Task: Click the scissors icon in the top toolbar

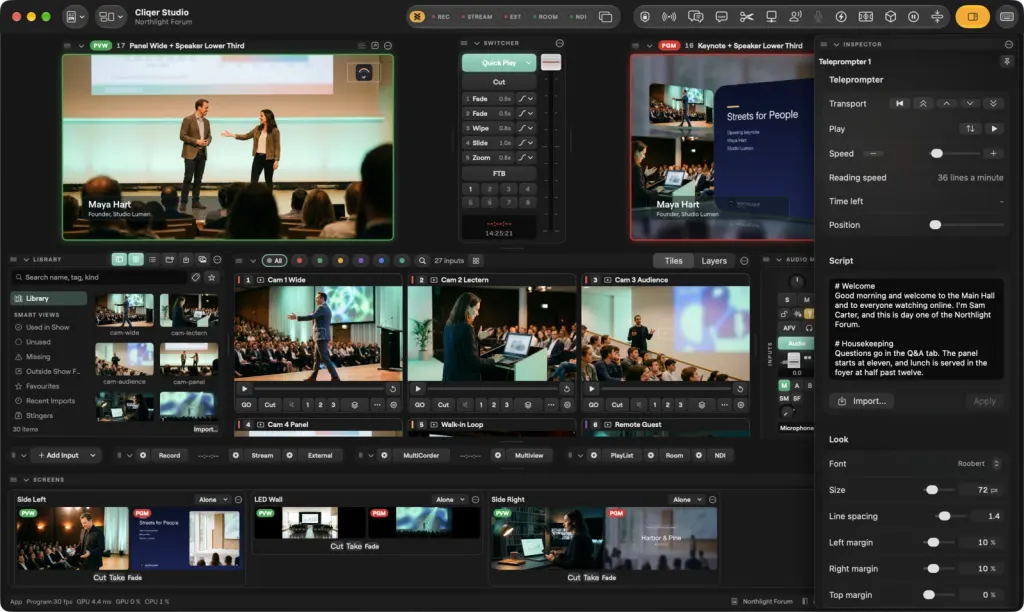Action: (x=746, y=17)
